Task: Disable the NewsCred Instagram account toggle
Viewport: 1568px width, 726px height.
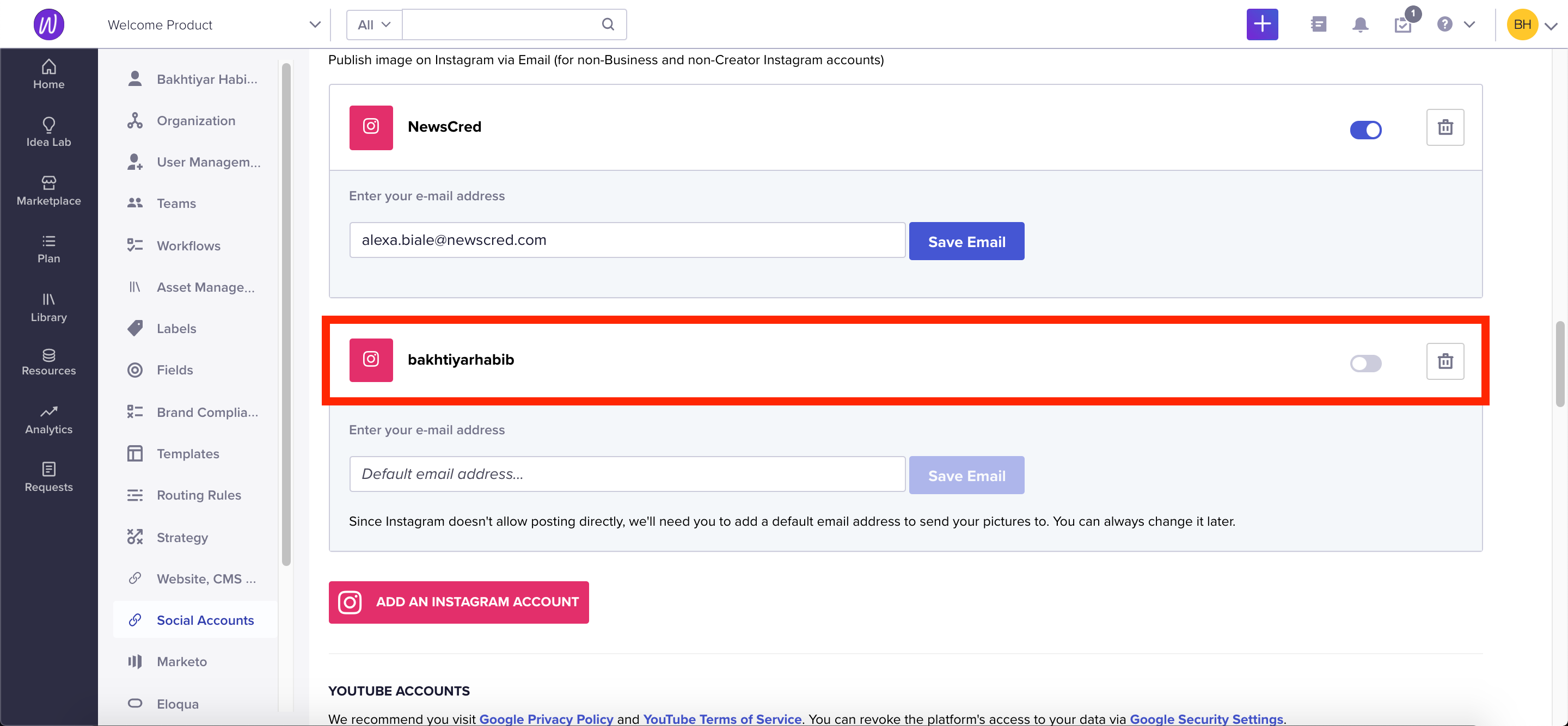Action: (1365, 130)
